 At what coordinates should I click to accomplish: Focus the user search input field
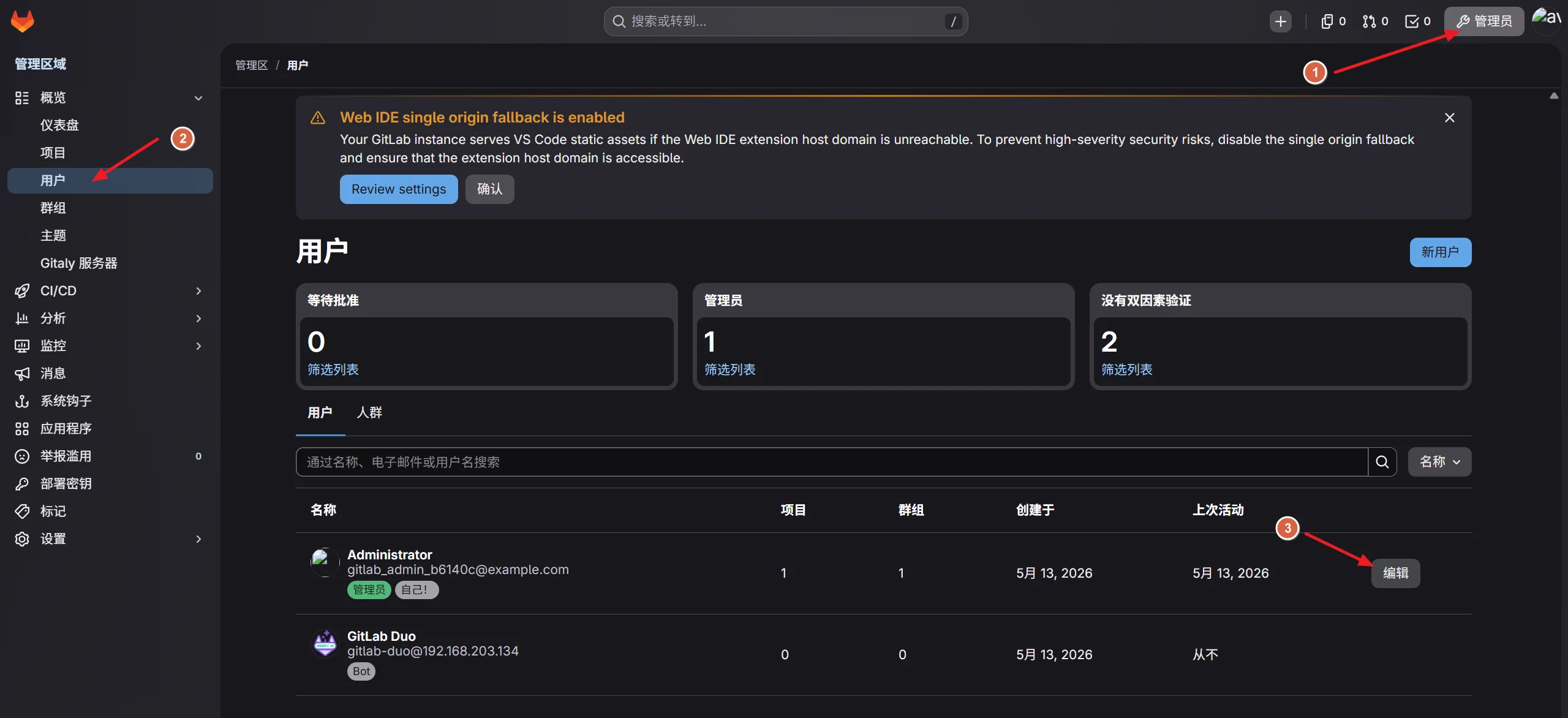[832, 462]
